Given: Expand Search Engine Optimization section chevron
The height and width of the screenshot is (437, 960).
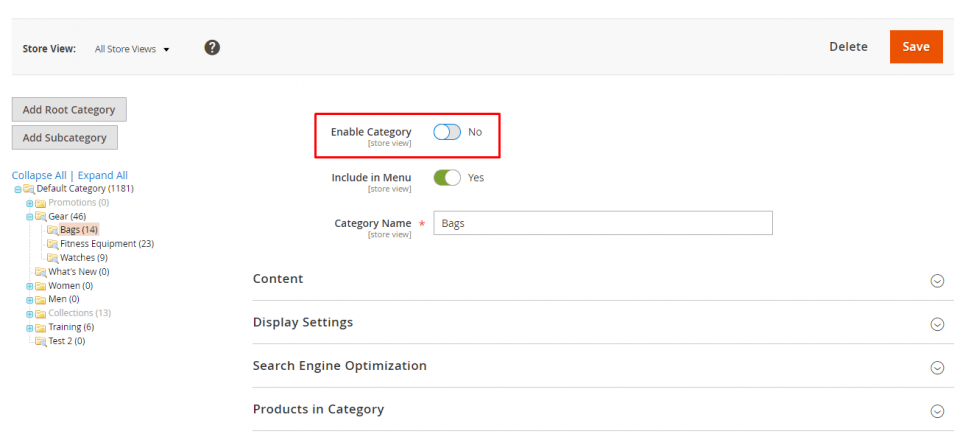Looking at the screenshot, I should click(937, 367).
